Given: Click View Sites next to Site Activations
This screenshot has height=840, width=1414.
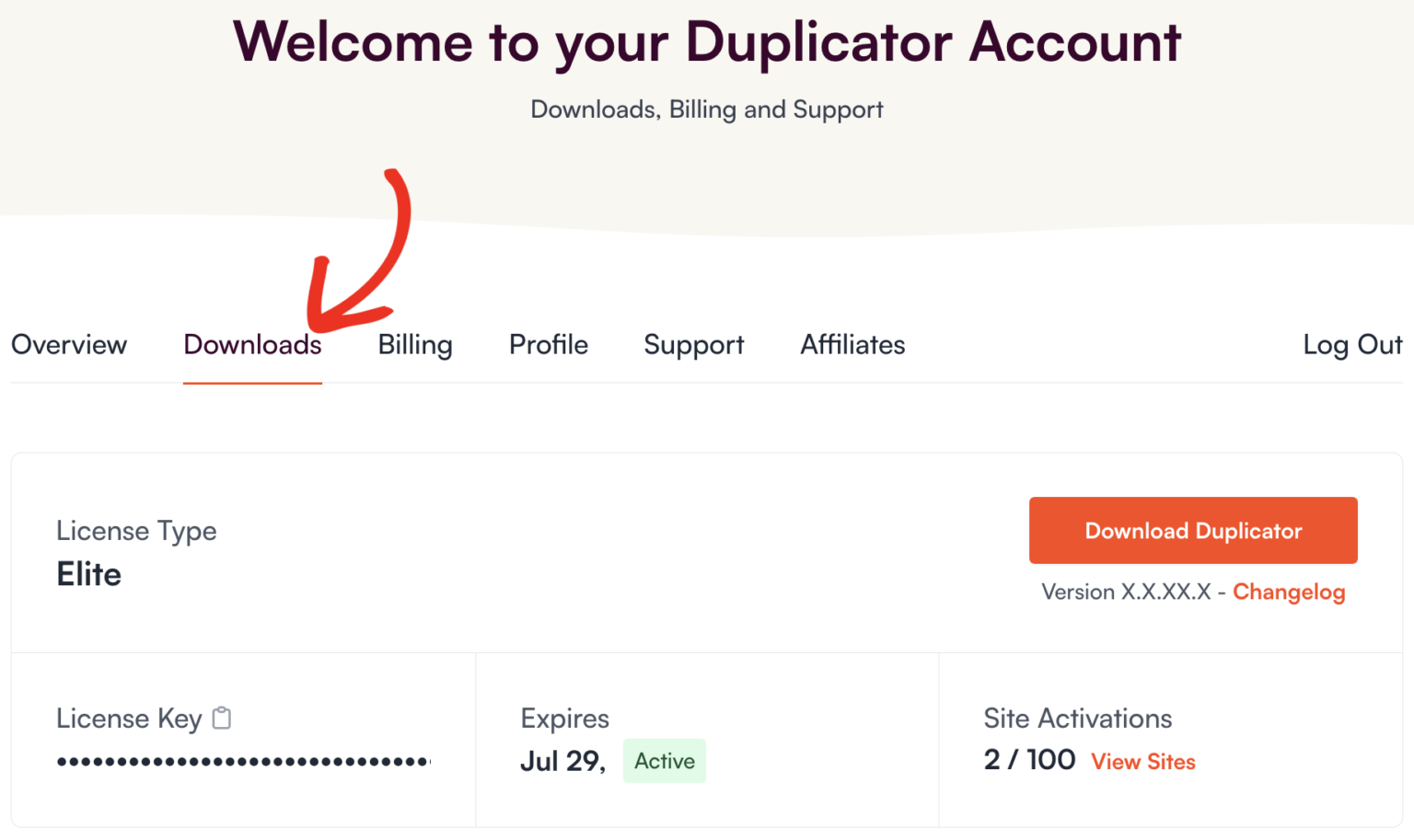Looking at the screenshot, I should 1143,761.
